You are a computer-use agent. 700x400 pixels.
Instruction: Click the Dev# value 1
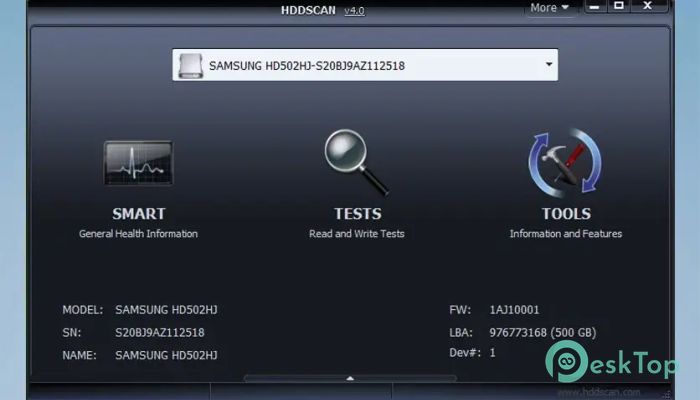pos(492,353)
